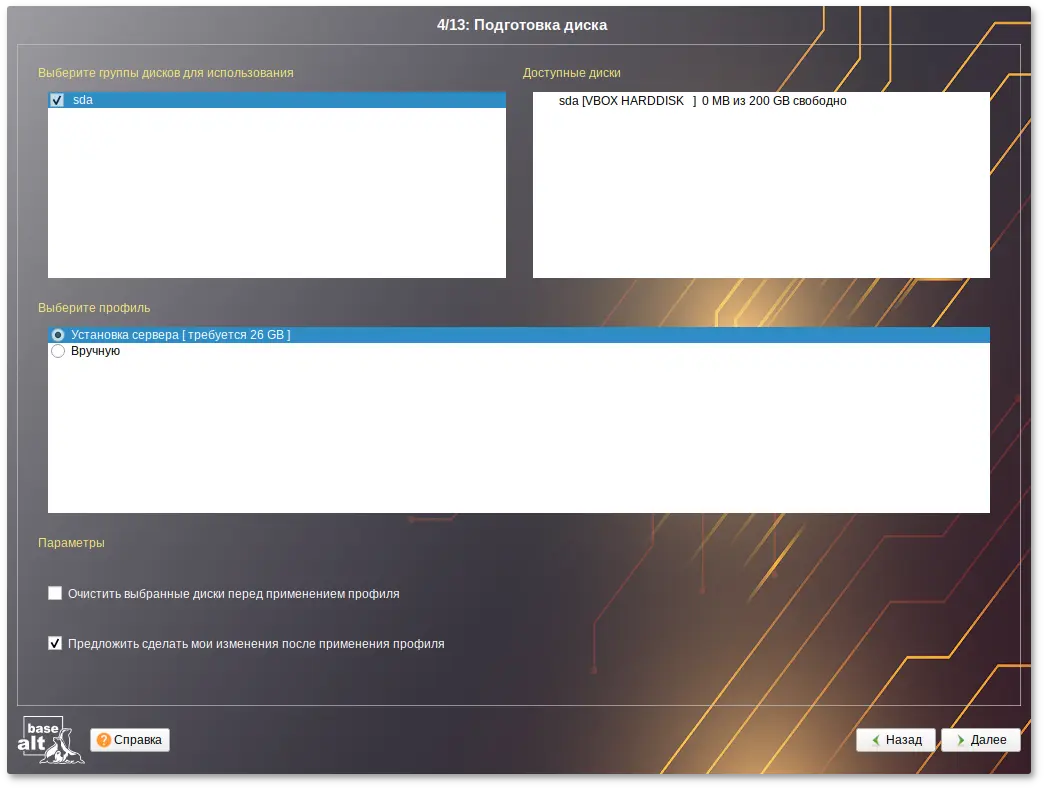The width and height of the screenshot is (1044, 788).
Task: Click the Вручную profile label text
Action: 95,351
